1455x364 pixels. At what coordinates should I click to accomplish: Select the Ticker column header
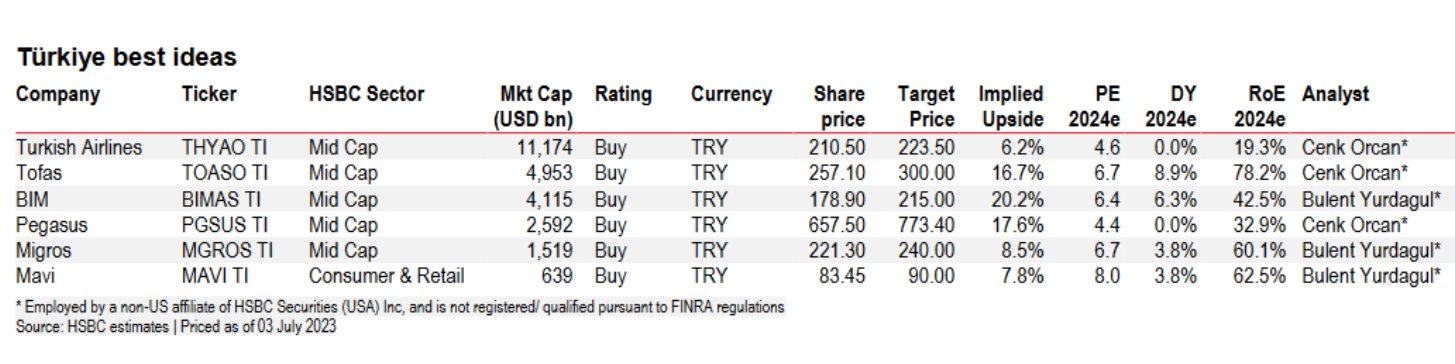click(x=208, y=95)
